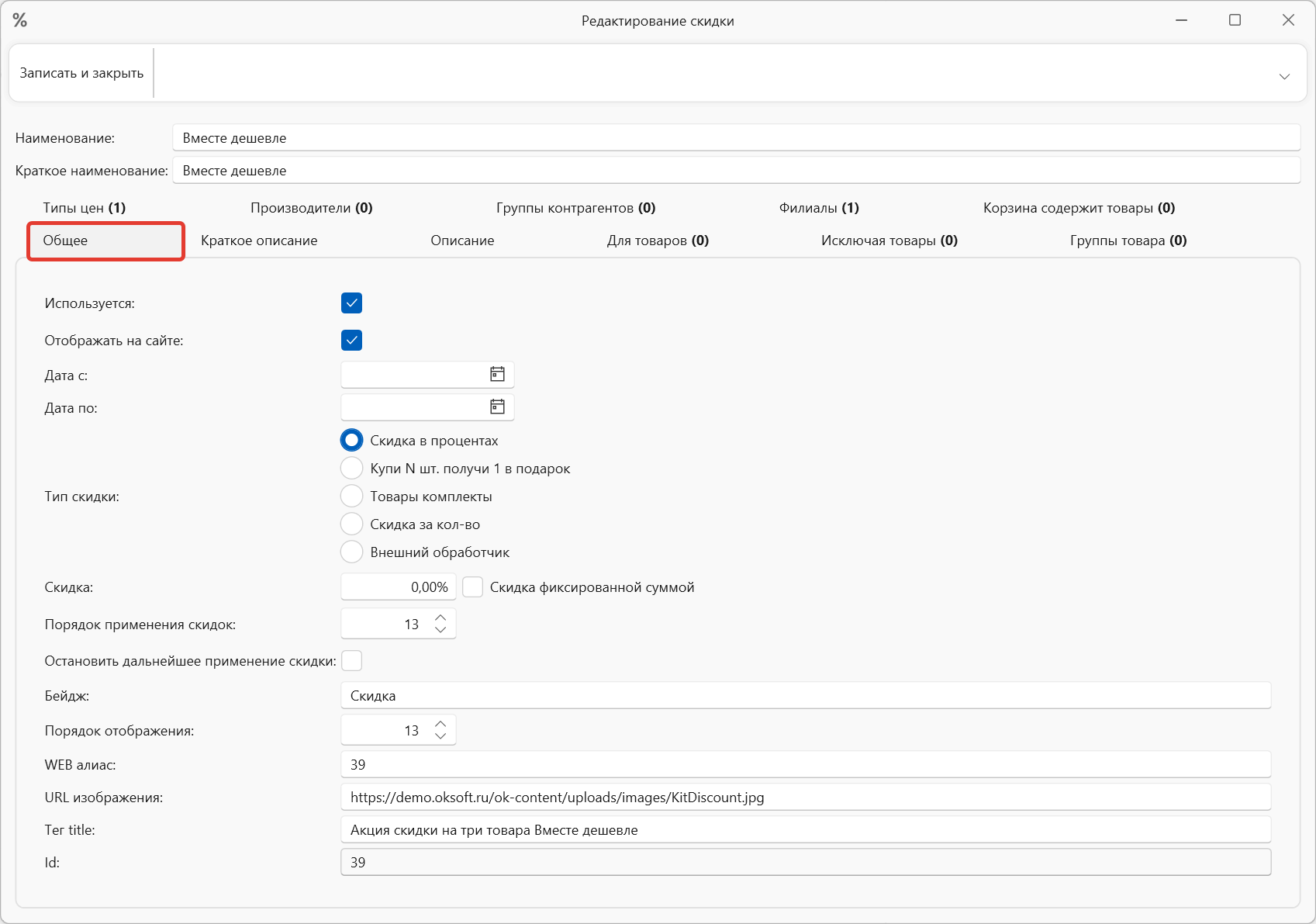This screenshot has height=924, width=1316.
Task: Switch to the Краткое описание tab
Action: [x=259, y=241]
